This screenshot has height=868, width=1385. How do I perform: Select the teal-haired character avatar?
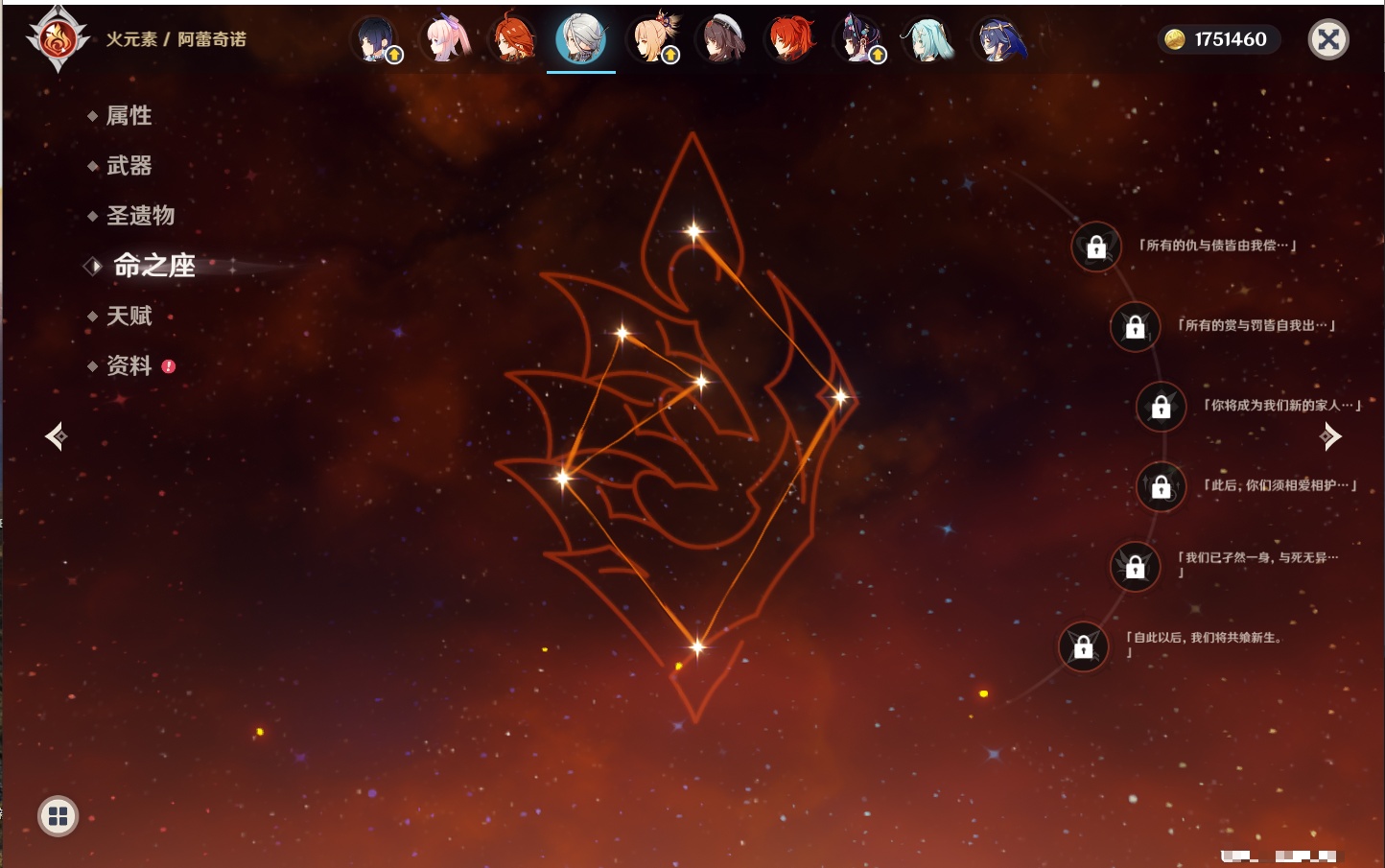pos(927,39)
